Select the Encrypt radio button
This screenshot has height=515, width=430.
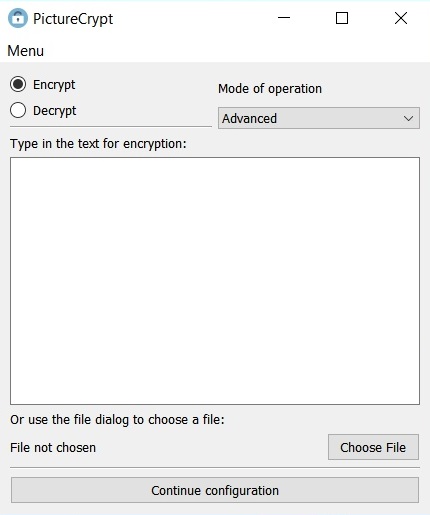[18, 84]
